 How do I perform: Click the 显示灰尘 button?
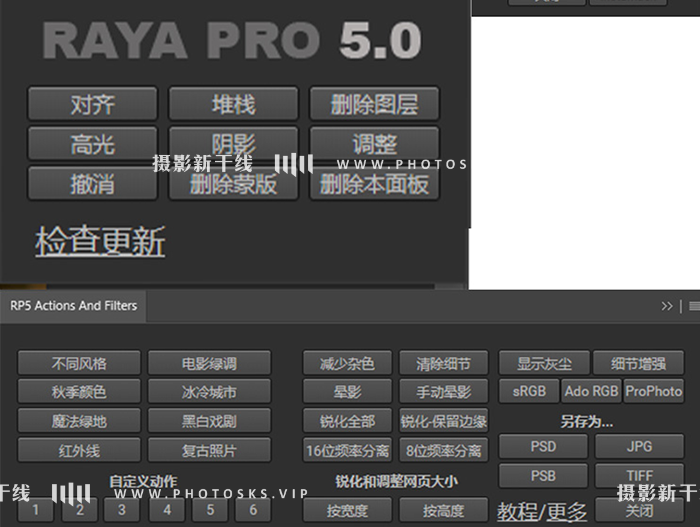[x=544, y=363]
